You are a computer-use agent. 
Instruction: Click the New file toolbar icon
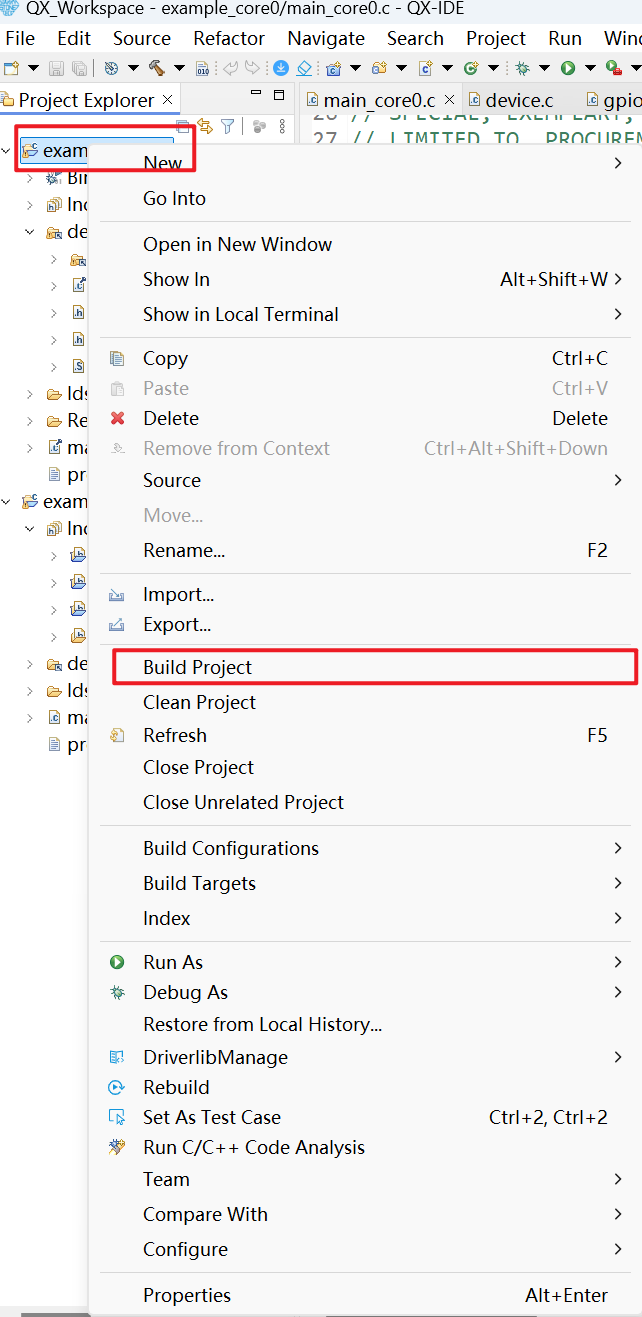pyautogui.click(x=12, y=68)
